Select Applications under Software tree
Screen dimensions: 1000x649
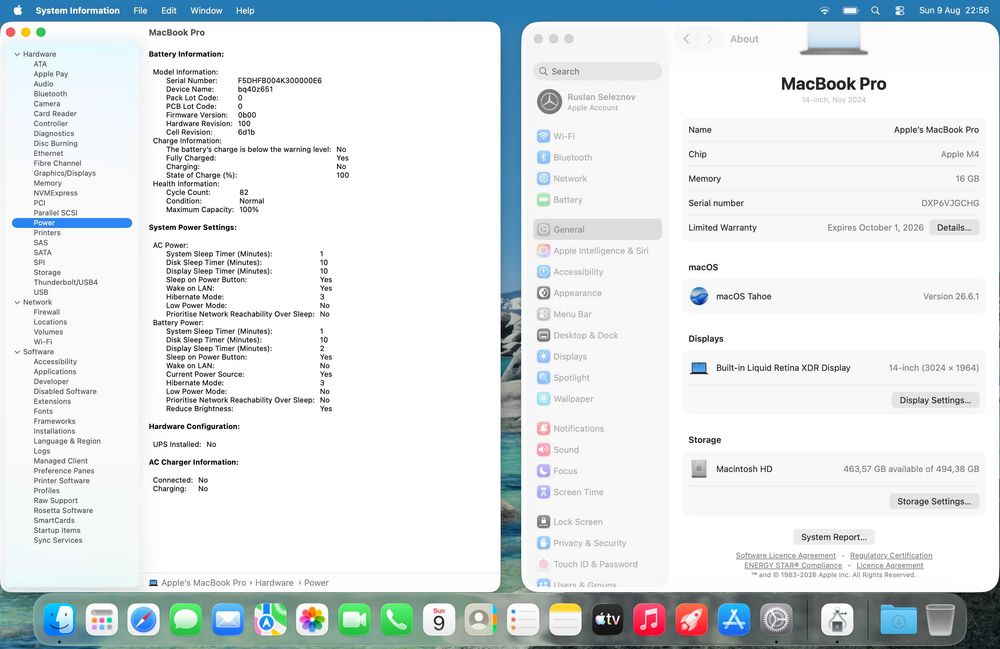pos(55,372)
